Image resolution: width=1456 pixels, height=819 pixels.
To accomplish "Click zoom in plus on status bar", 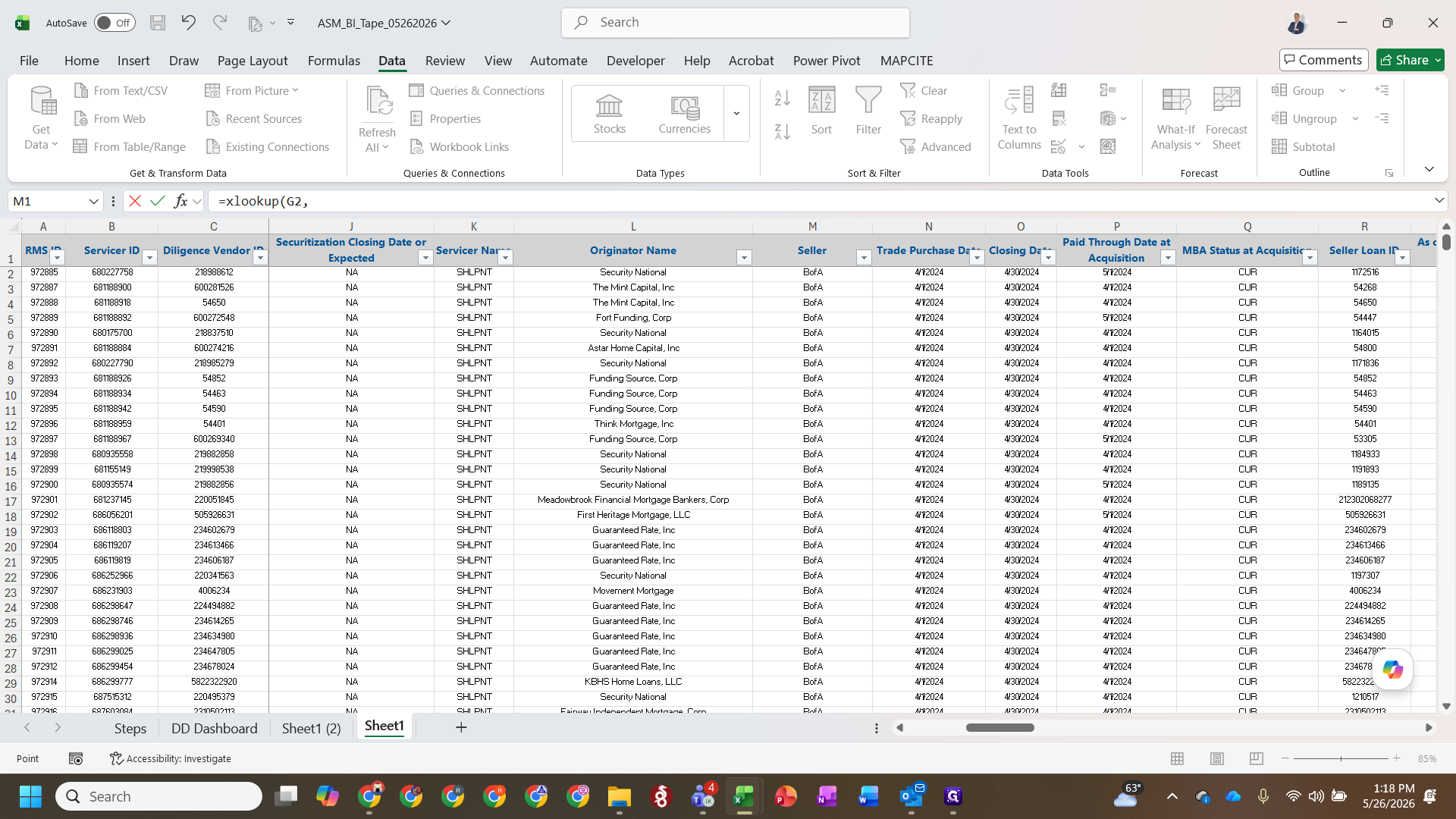I will click(x=1396, y=758).
